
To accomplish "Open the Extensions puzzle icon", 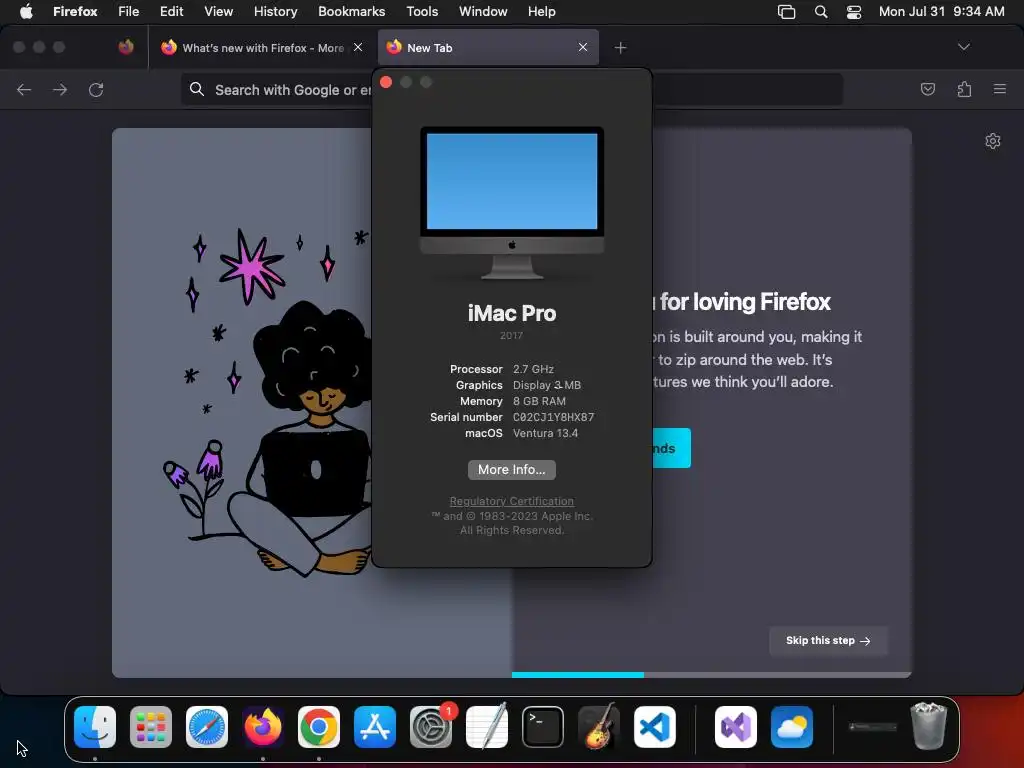I will click(x=964, y=89).
